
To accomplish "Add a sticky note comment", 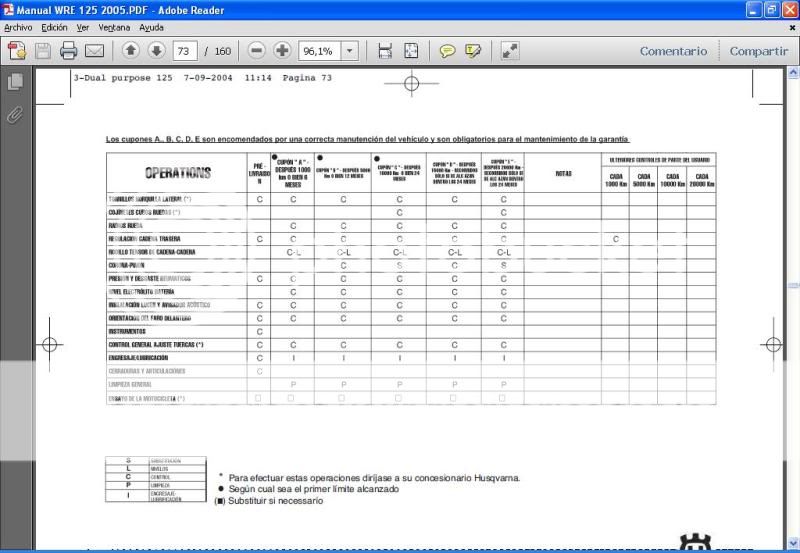I will (x=448, y=50).
